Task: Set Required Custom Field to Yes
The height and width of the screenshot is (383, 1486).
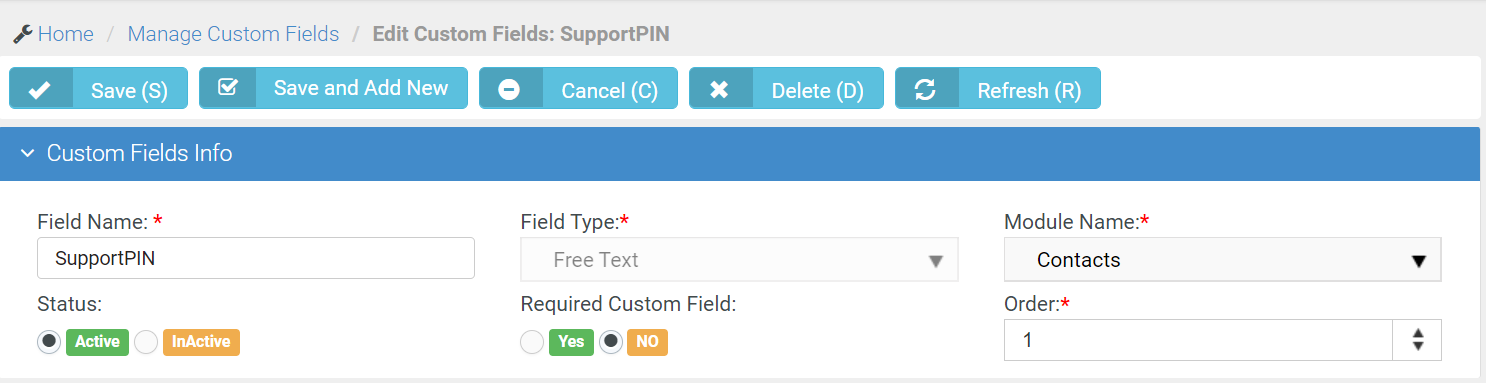Action: (x=533, y=342)
